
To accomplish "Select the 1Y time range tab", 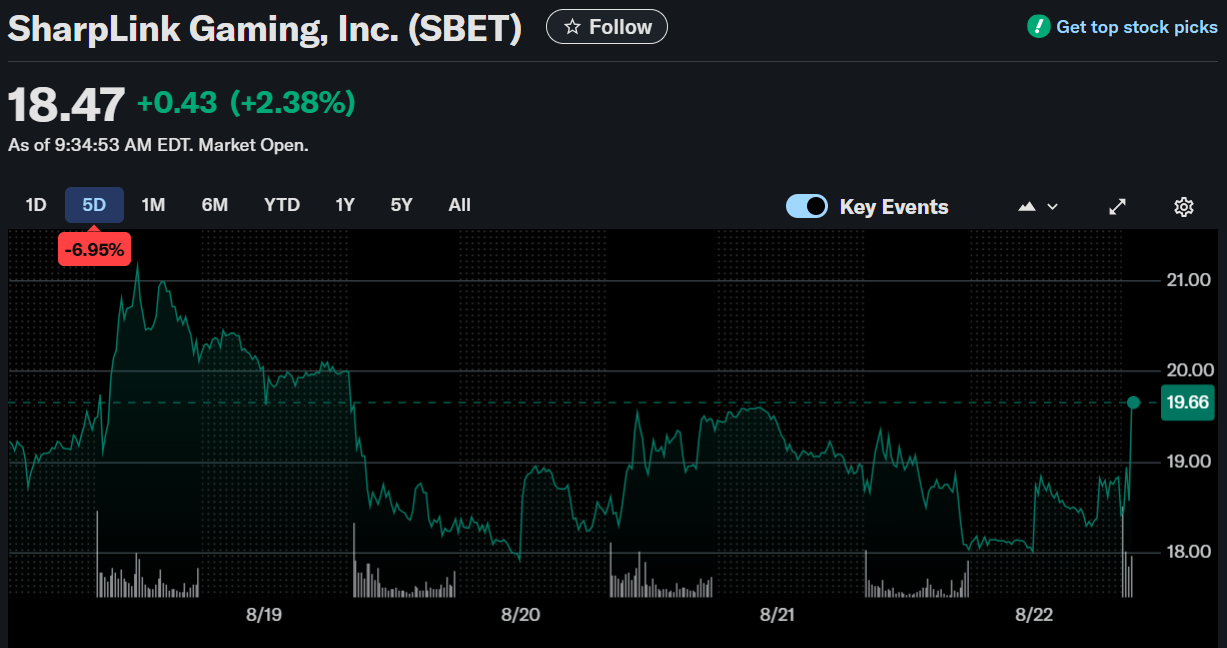I will click(x=345, y=205).
